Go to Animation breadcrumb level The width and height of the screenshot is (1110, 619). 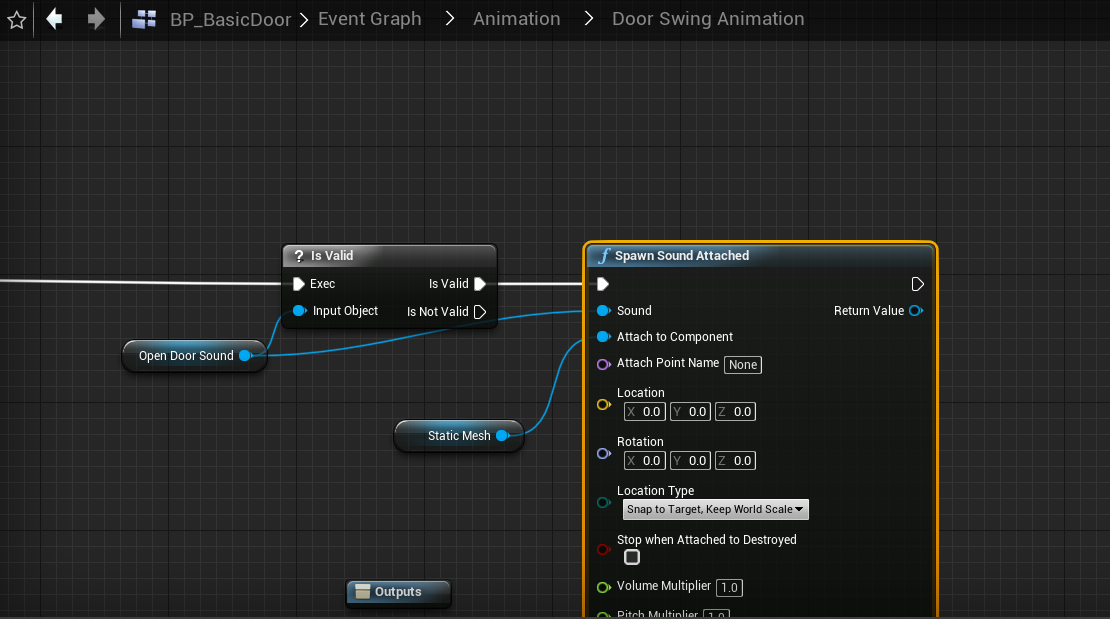point(516,19)
